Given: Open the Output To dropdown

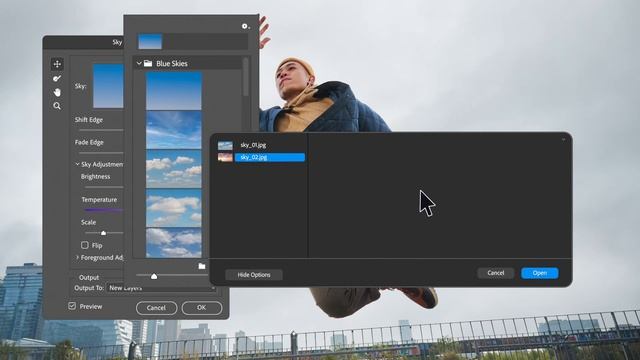Looking at the screenshot, I should click(x=162, y=288).
